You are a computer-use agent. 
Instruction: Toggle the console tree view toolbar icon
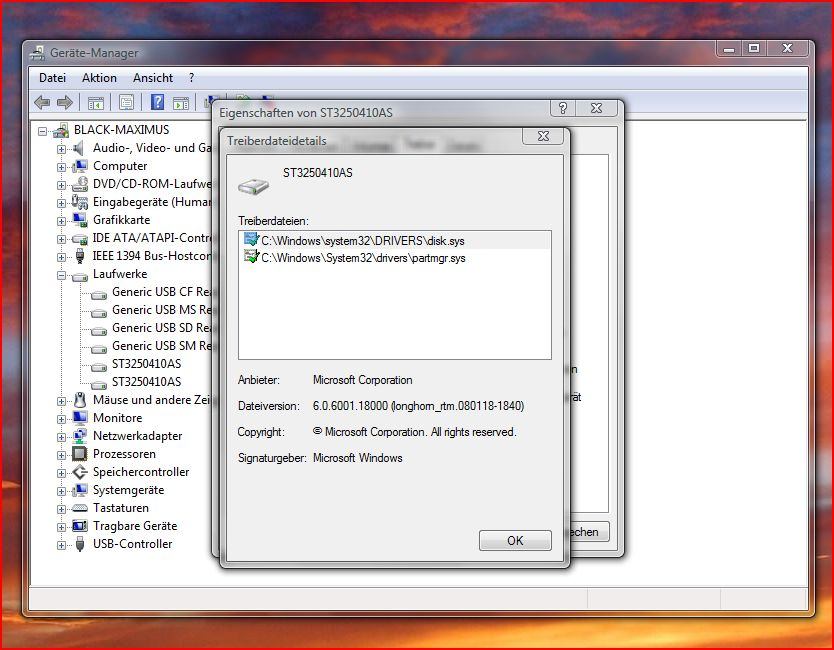96,103
